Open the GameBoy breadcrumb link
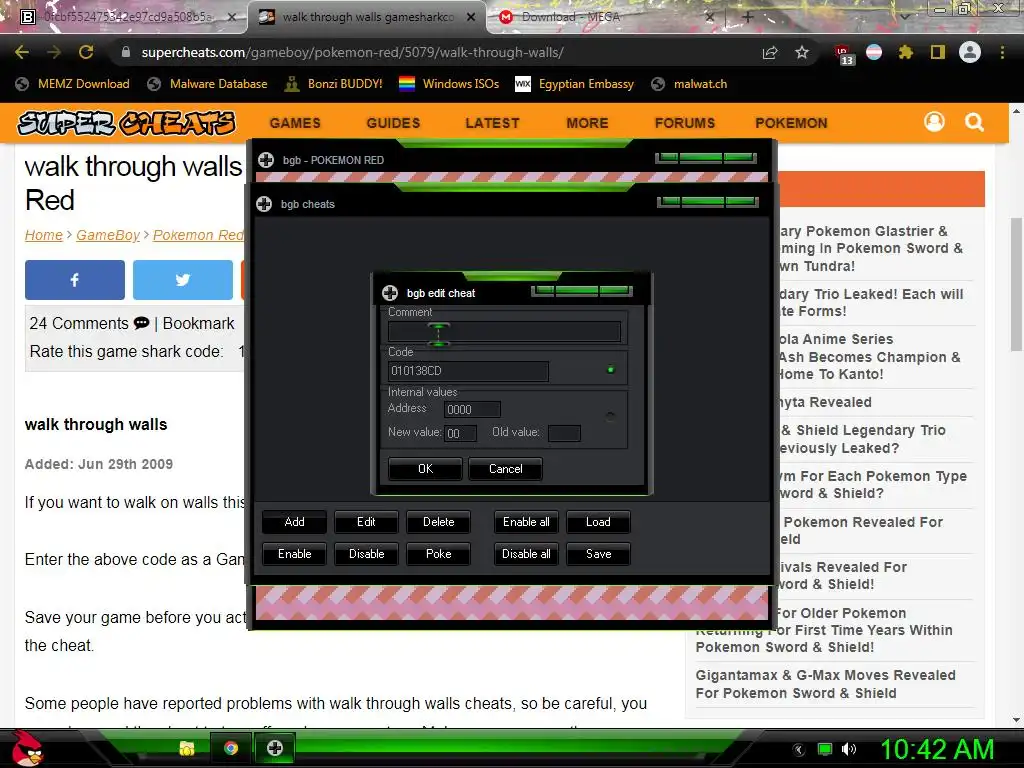The height and width of the screenshot is (768, 1024). pyautogui.click(x=108, y=235)
